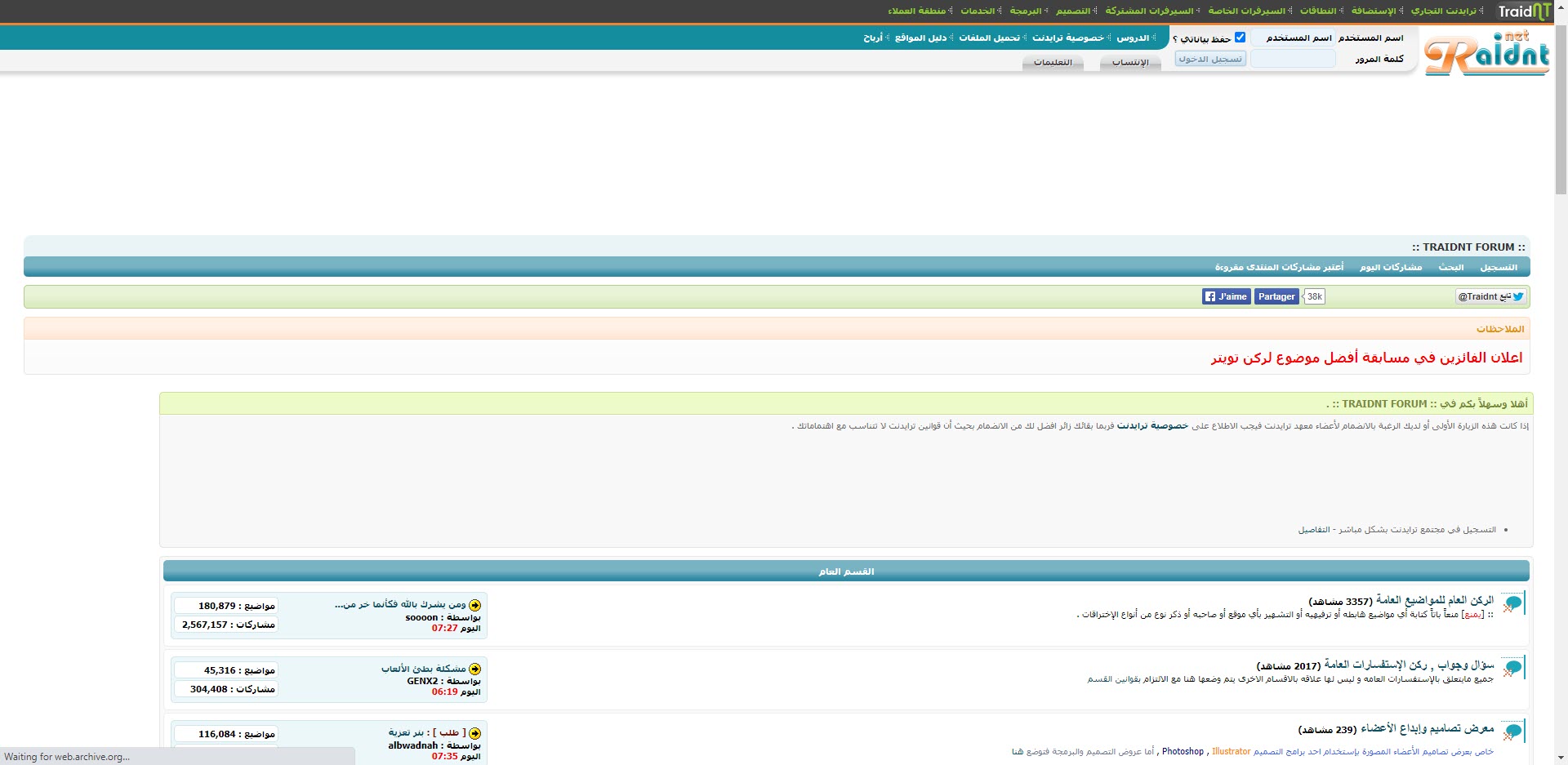
Task: Open the التصميم dropdown menu
Action: (1072, 11)
